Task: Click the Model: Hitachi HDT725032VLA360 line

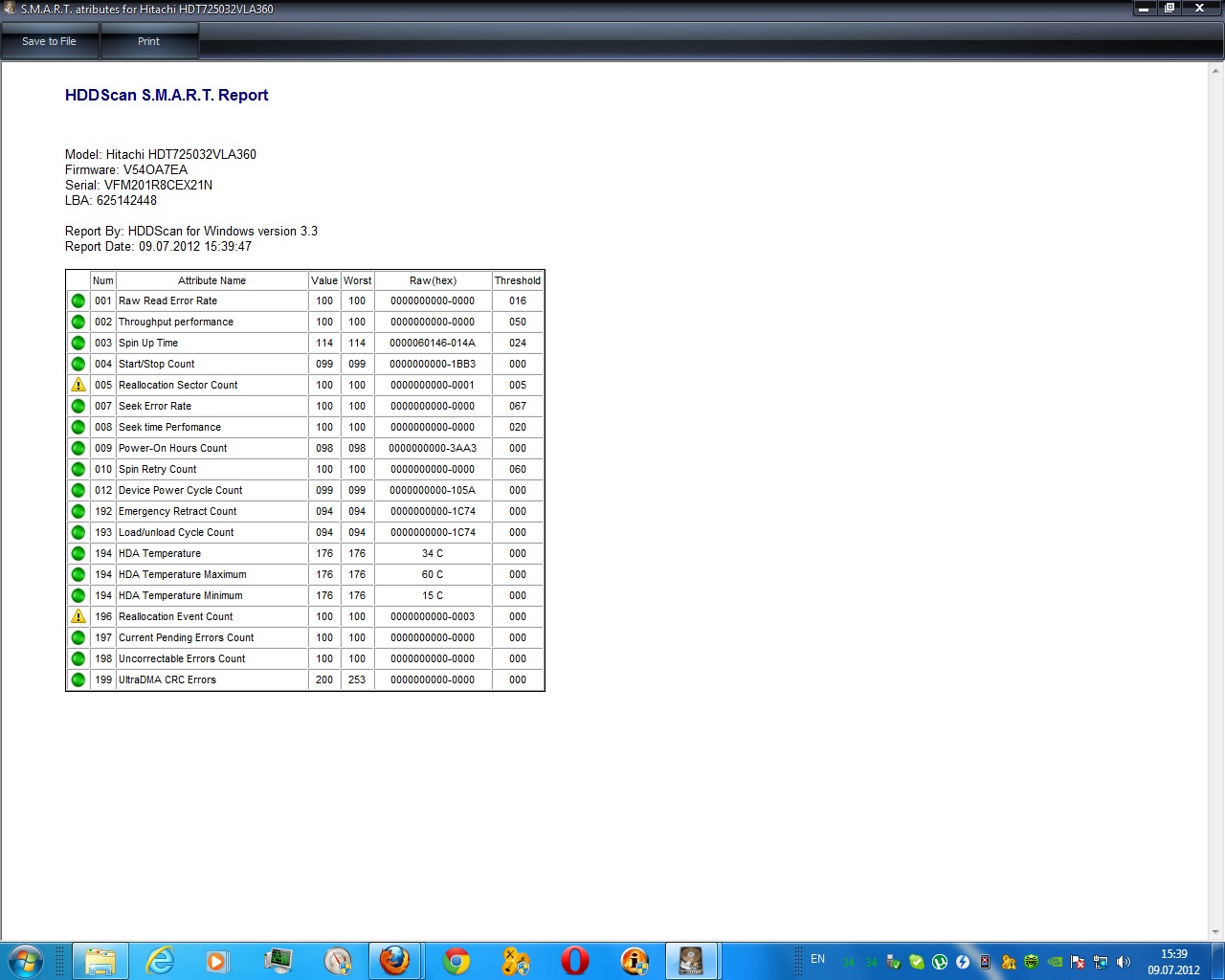Action: click(x=161, y=154)
